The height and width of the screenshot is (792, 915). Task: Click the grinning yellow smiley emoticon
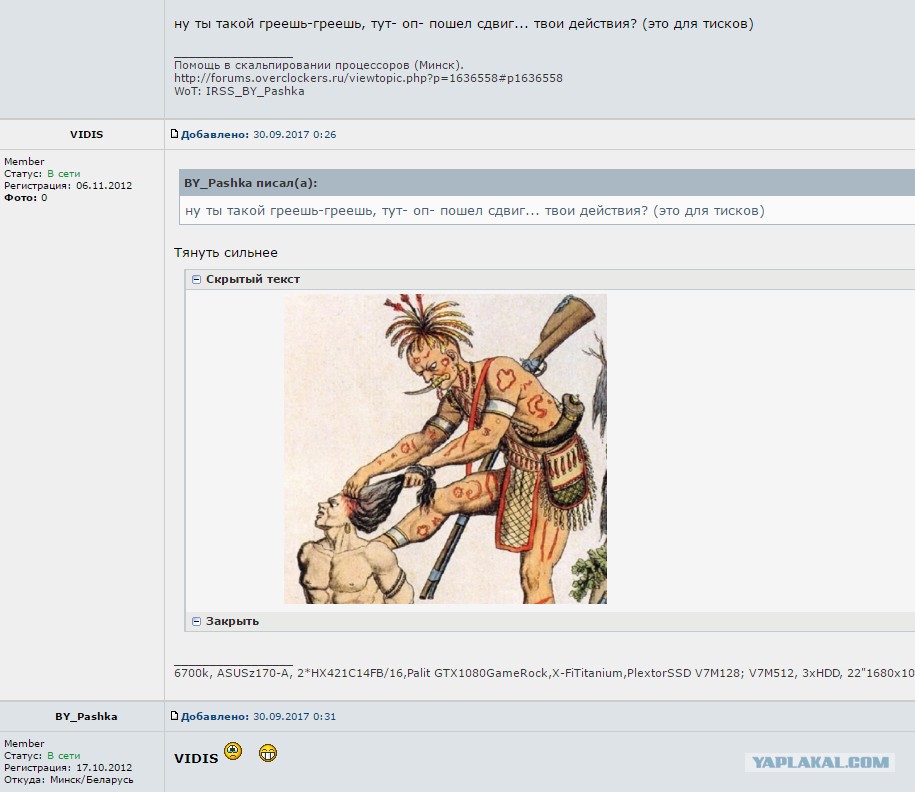pyautogui.click(x=268, y=753)
